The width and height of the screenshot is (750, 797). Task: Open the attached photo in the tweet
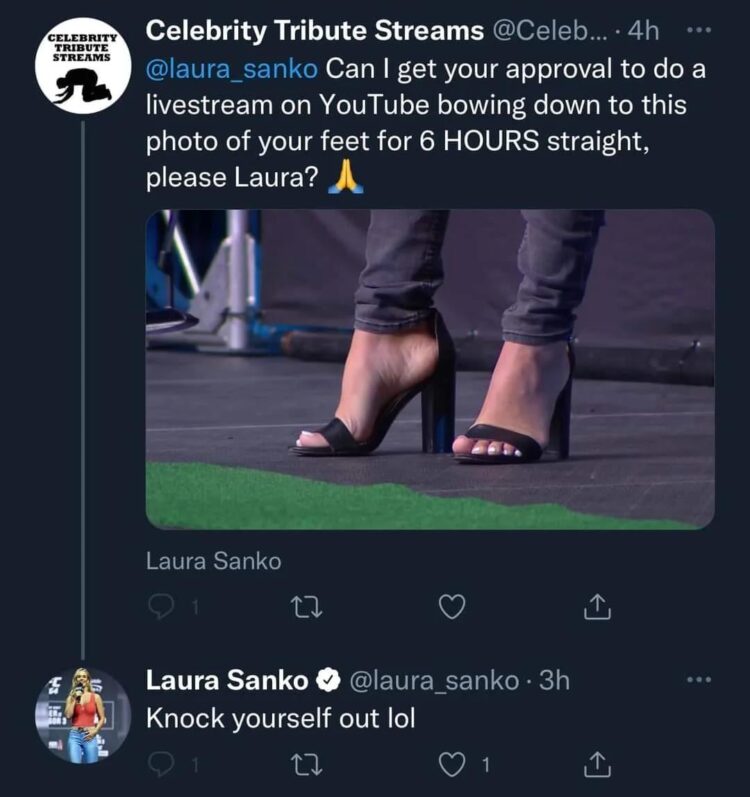pyautogui.click(x=430, y=368)
